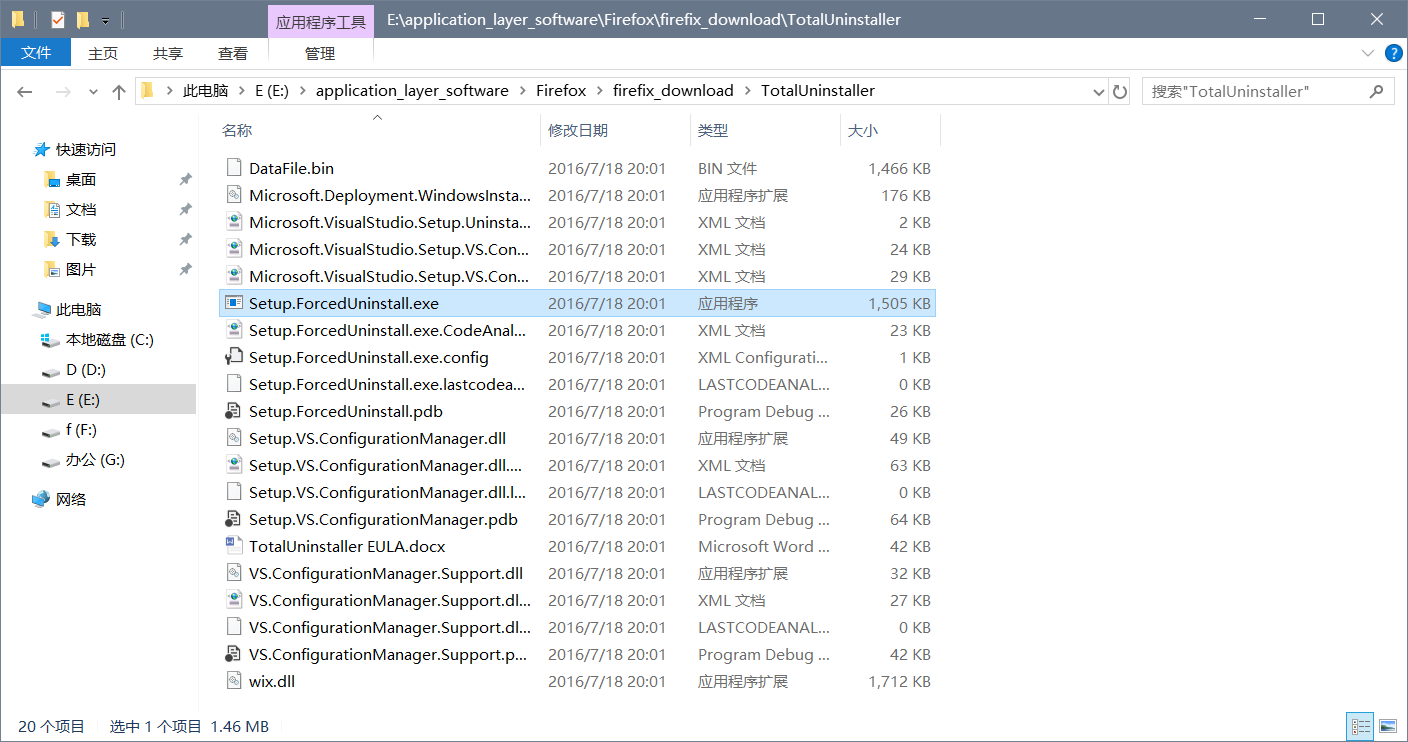This screenshot has height=742, width=1408.
Task: Click the refresh button beside address bar
Action: [1120, 91]
